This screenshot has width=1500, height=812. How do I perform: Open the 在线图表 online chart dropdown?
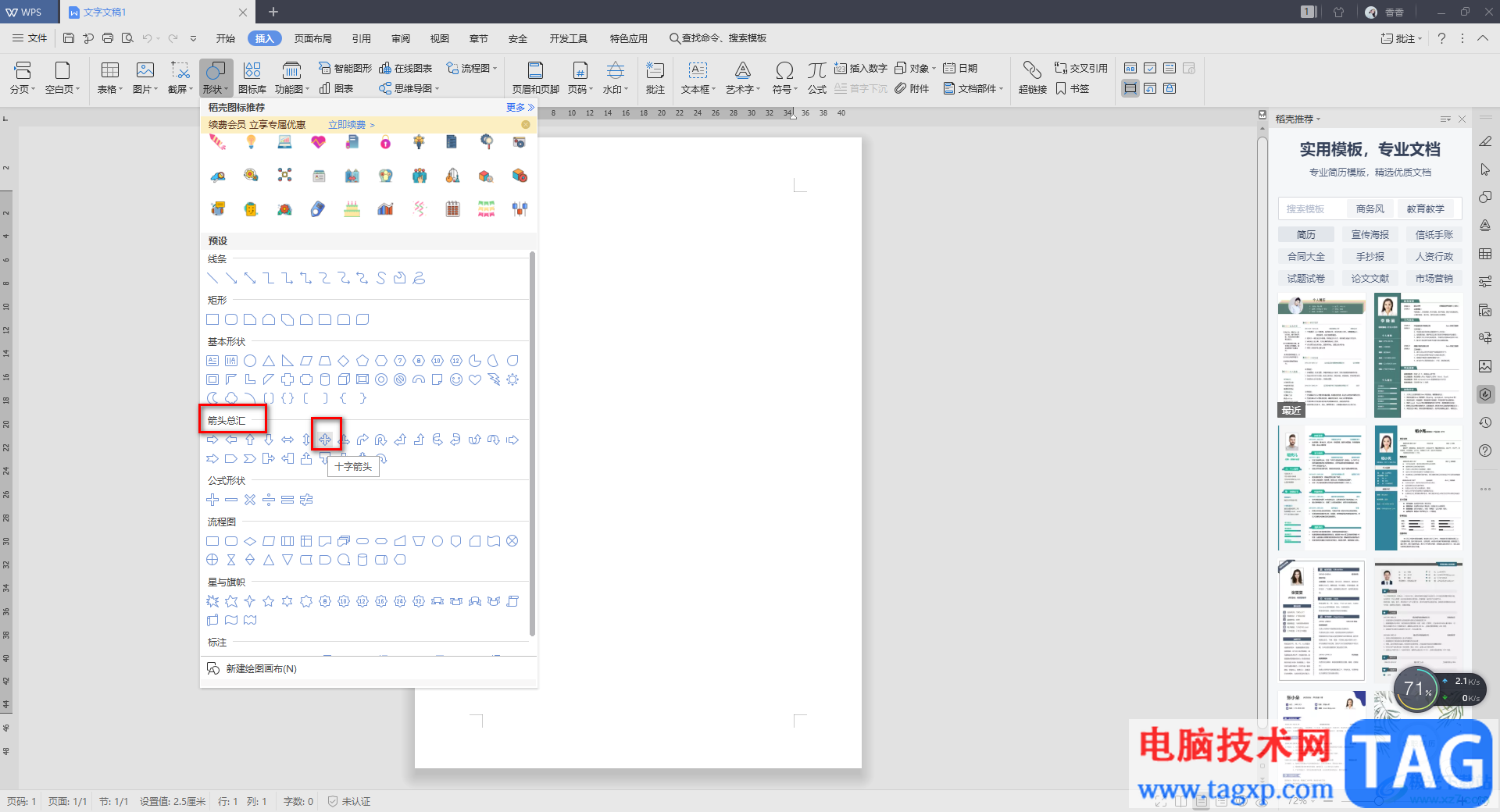click(406, 69)
